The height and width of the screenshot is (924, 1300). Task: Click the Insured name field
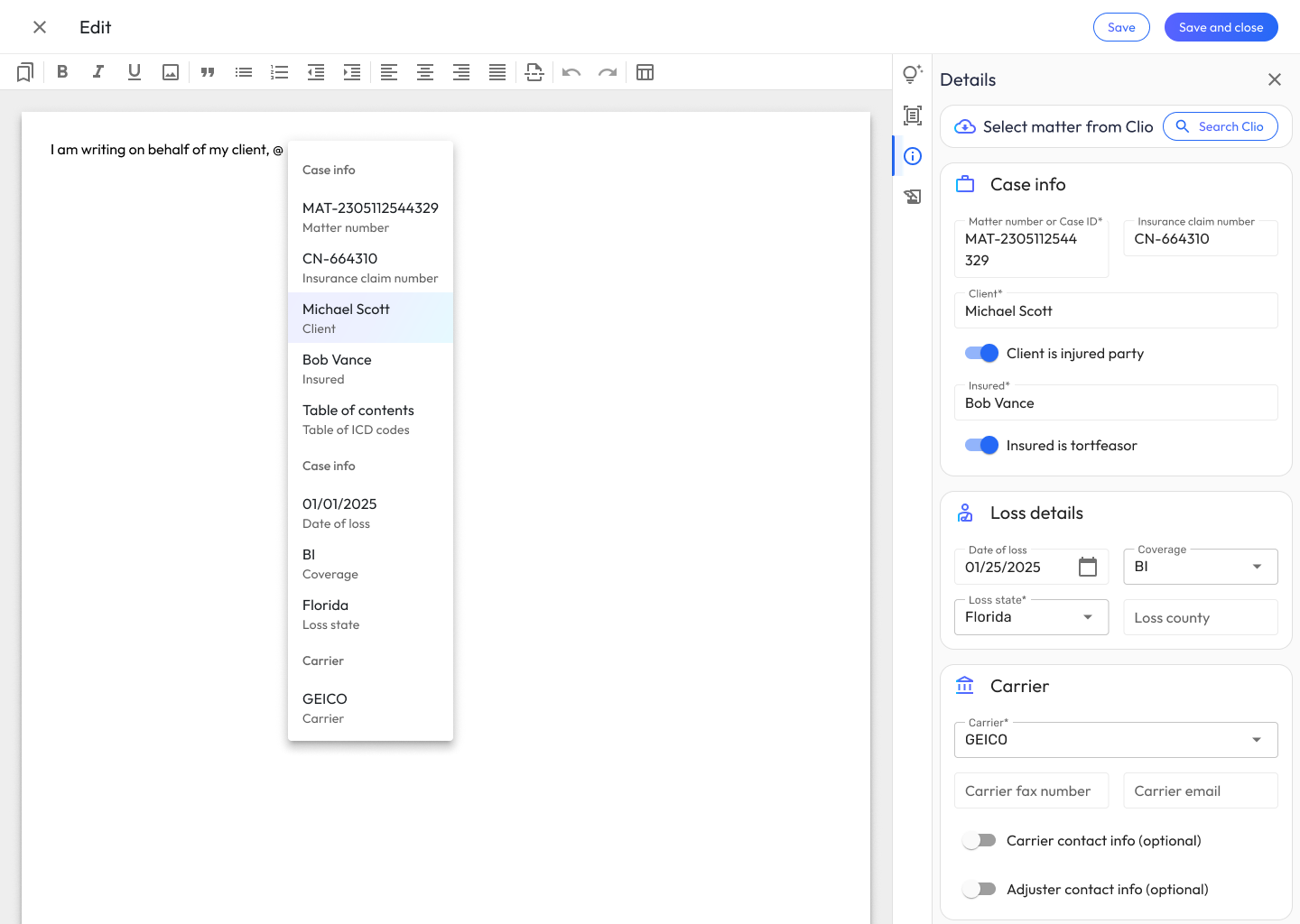(x=1116, y=402)
